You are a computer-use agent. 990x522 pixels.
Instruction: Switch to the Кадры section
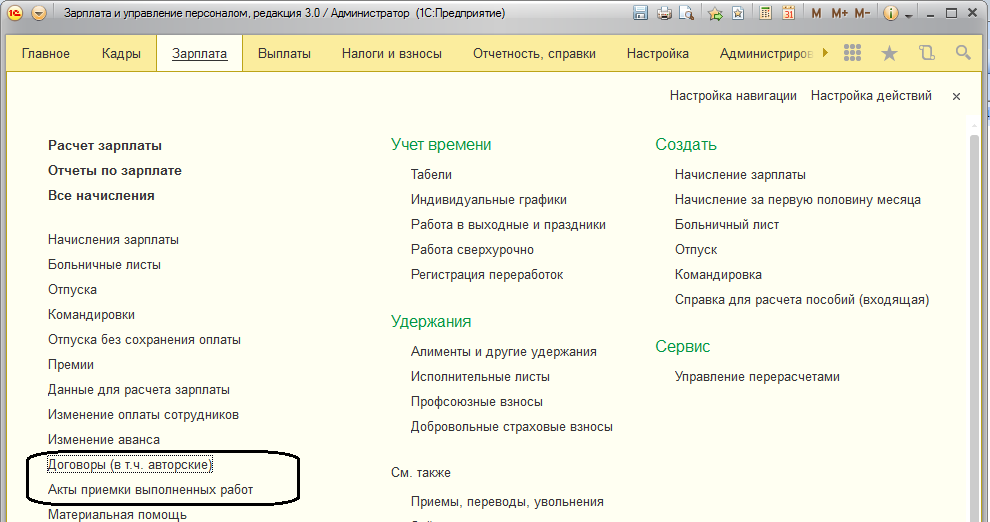coord(121,54)
